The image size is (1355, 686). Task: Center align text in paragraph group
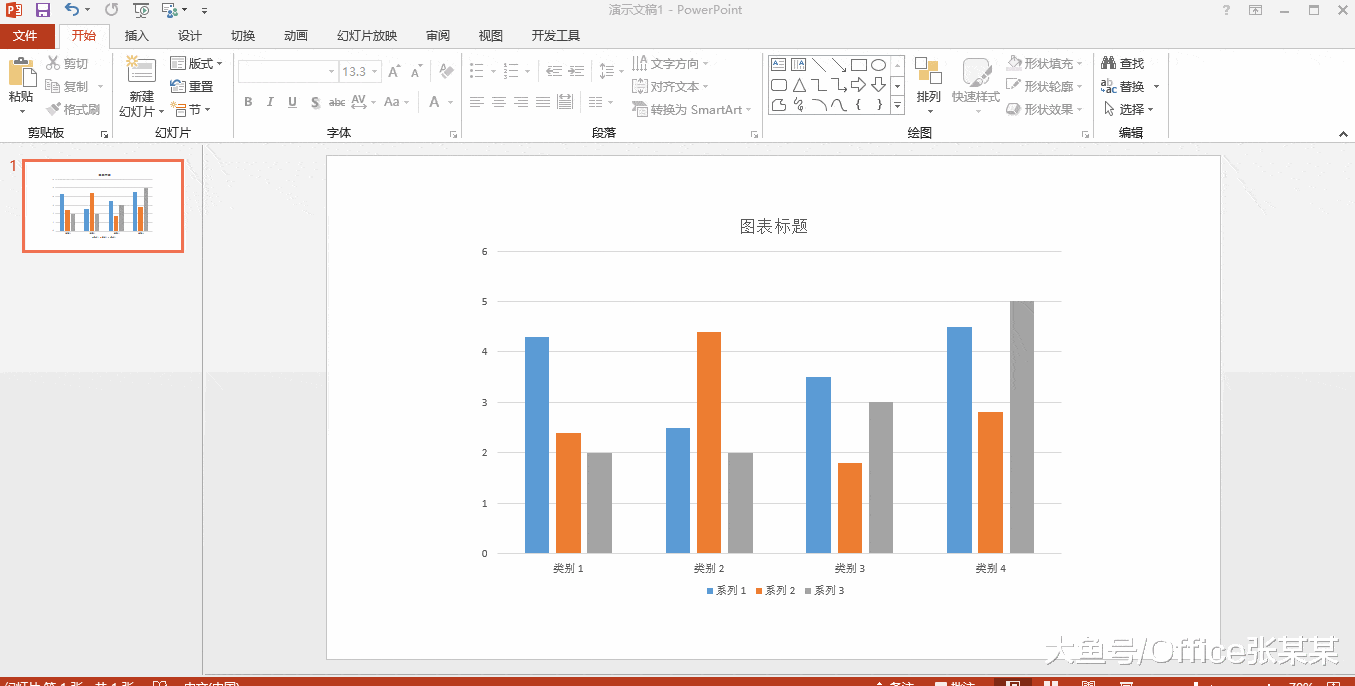tap(499, 102)
